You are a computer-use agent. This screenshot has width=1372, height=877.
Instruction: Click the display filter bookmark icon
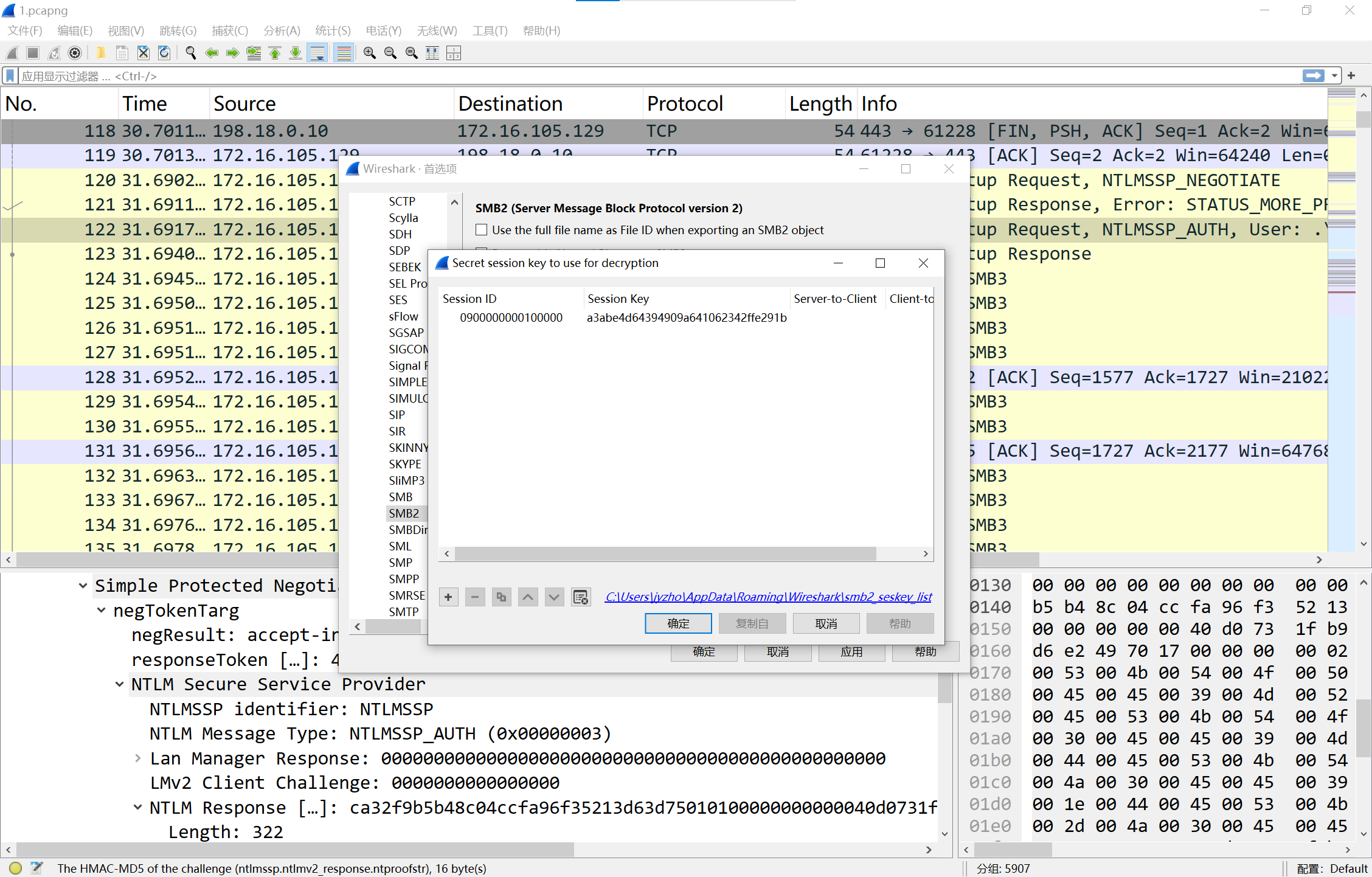click(10, 76)
